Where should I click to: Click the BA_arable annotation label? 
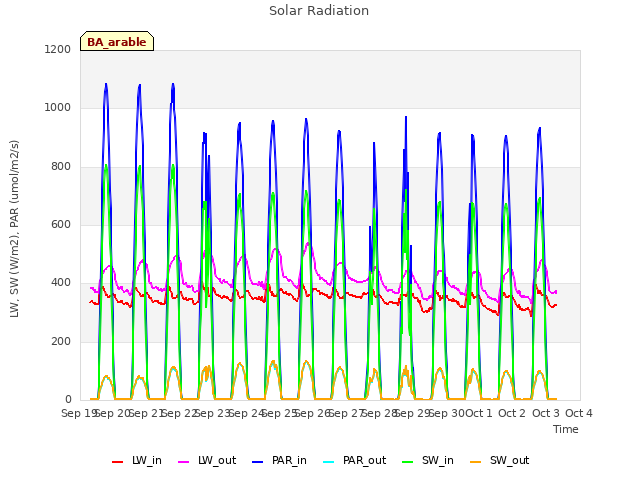click(x=117, y=42)
